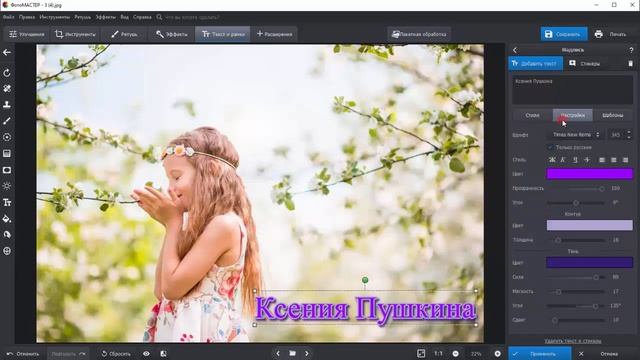Open the Стикеры tab

coord(584,64)
